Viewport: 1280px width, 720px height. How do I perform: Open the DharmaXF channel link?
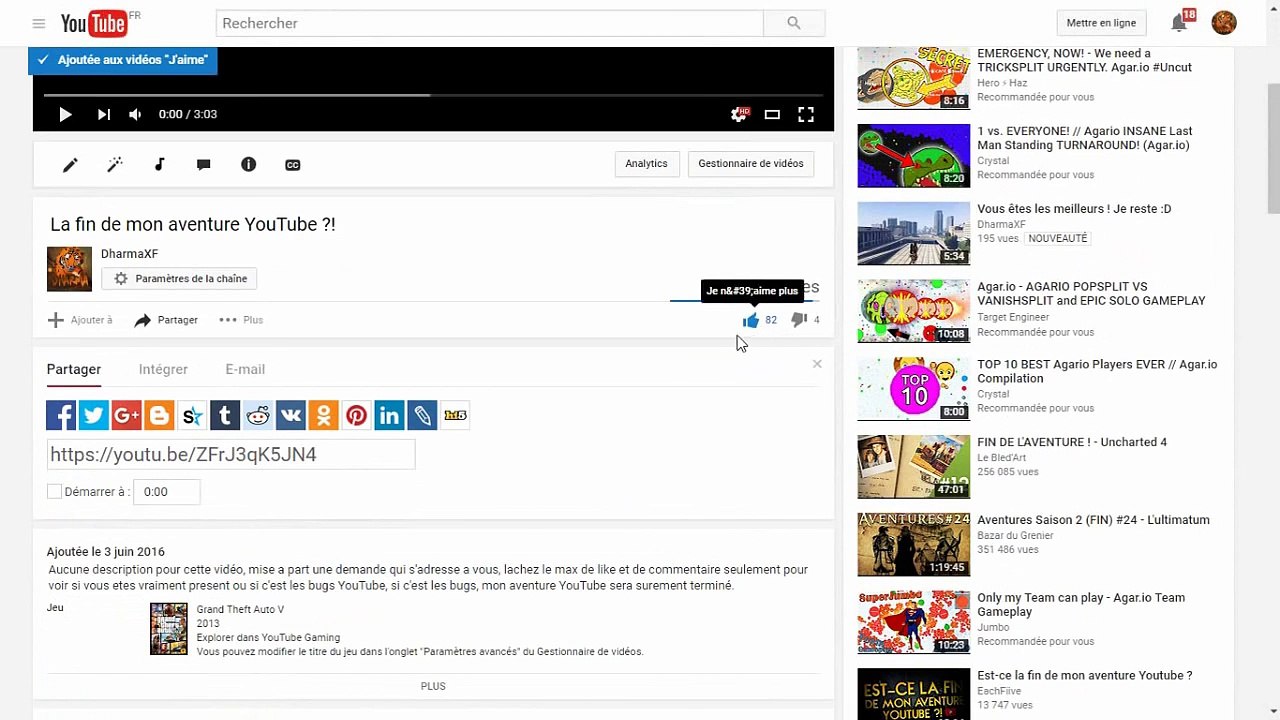[x=129, y=254]
